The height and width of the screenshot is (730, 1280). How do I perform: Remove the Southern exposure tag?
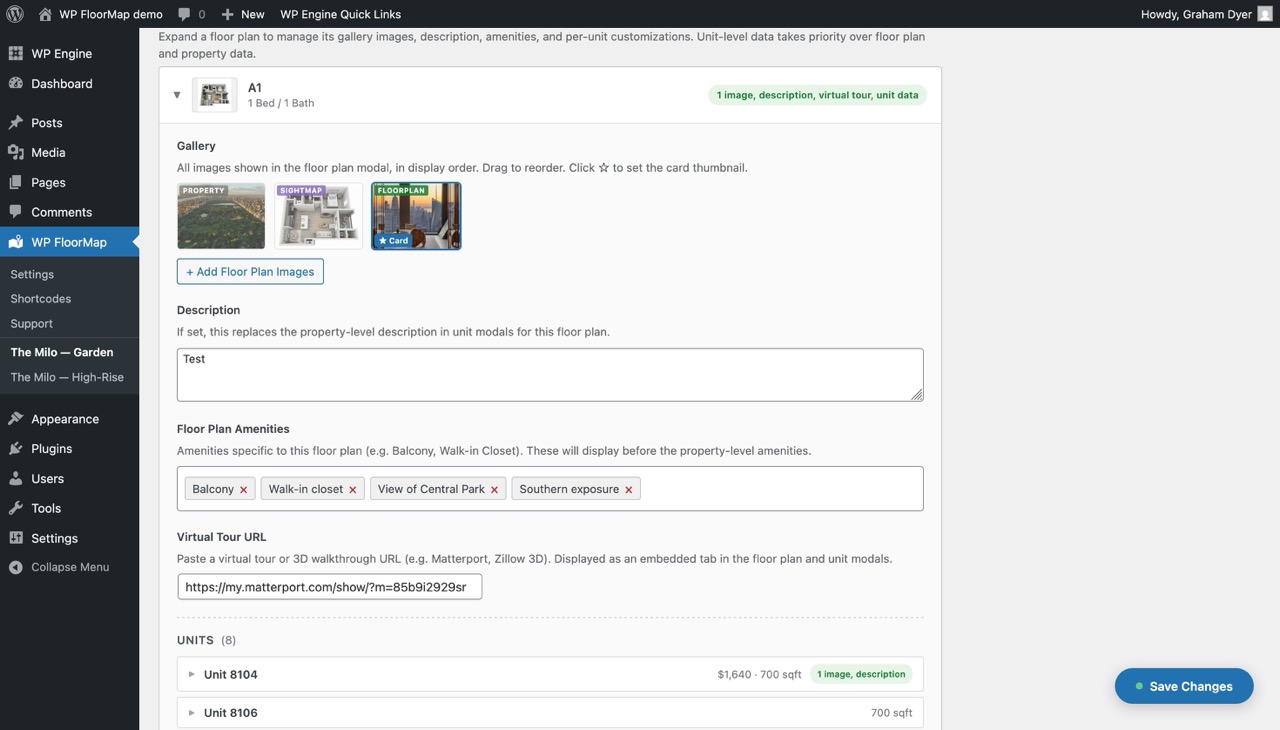628,490
